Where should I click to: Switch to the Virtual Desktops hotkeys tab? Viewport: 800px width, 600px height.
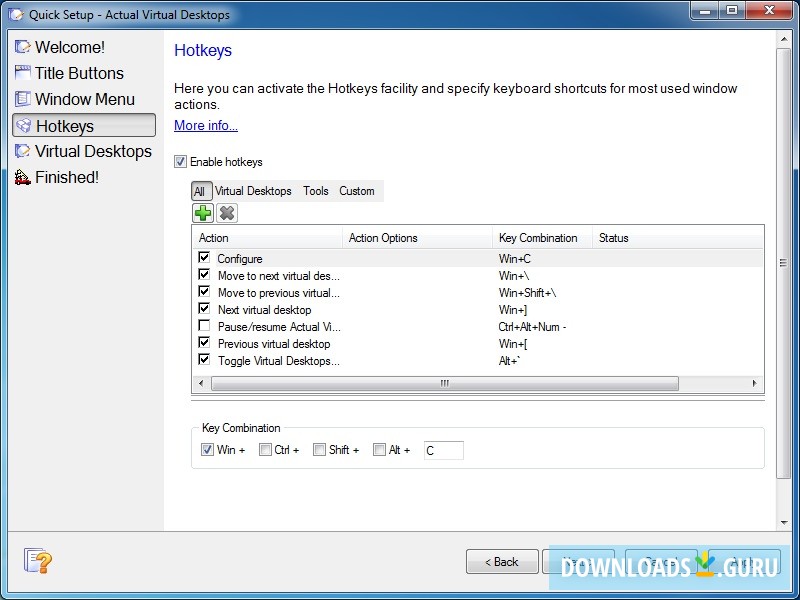(x=254, y=191)
